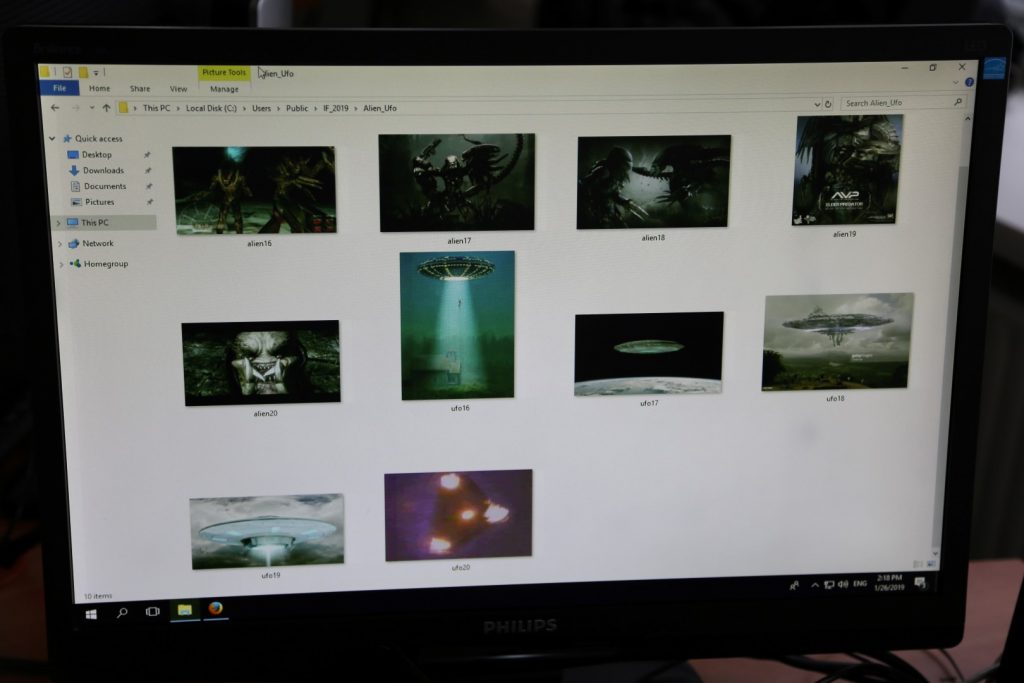Select the ufo19 flying saucer thumbnail
Viewport: 1024px width, 683px height.
pyautogui.click(x=267, y=532)
